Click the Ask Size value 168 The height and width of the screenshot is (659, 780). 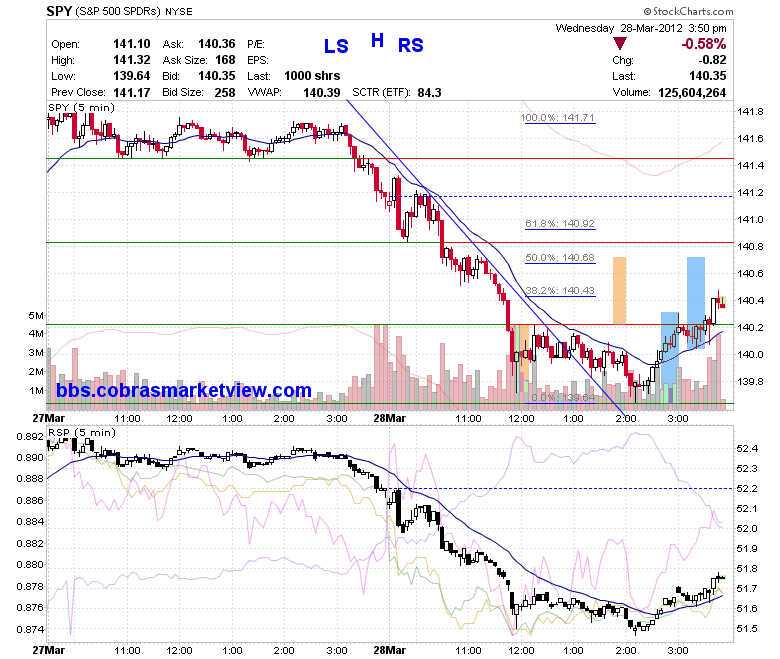coord(225,60)
